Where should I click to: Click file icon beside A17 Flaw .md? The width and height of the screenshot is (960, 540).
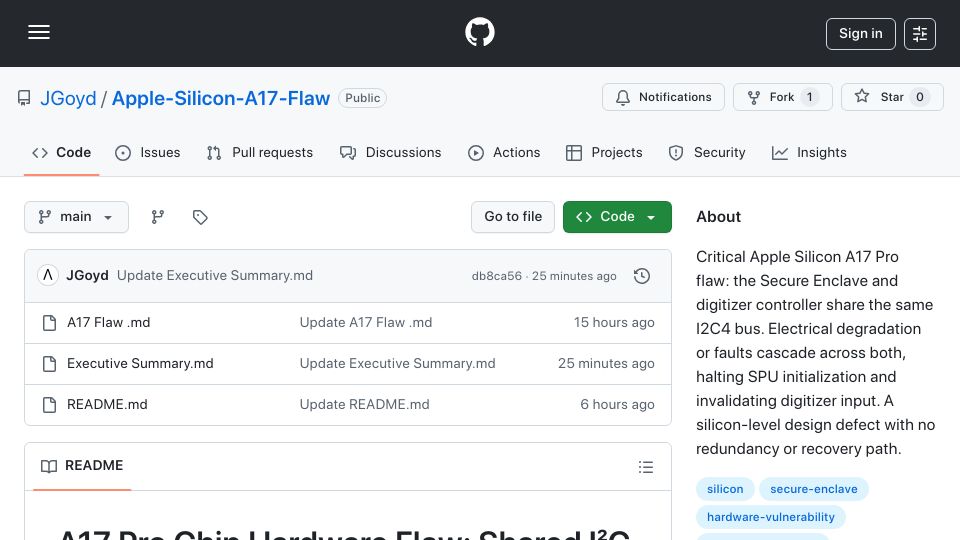(50, 323)
